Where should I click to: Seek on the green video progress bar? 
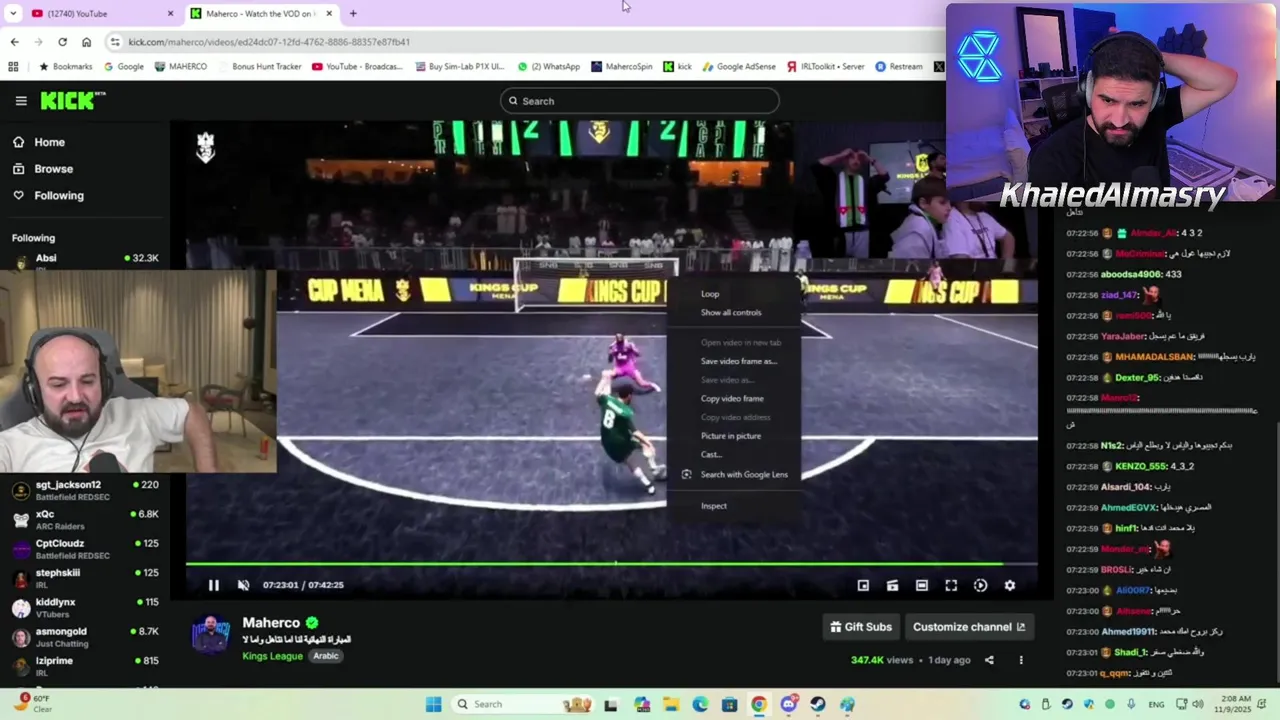coord(611,564)
